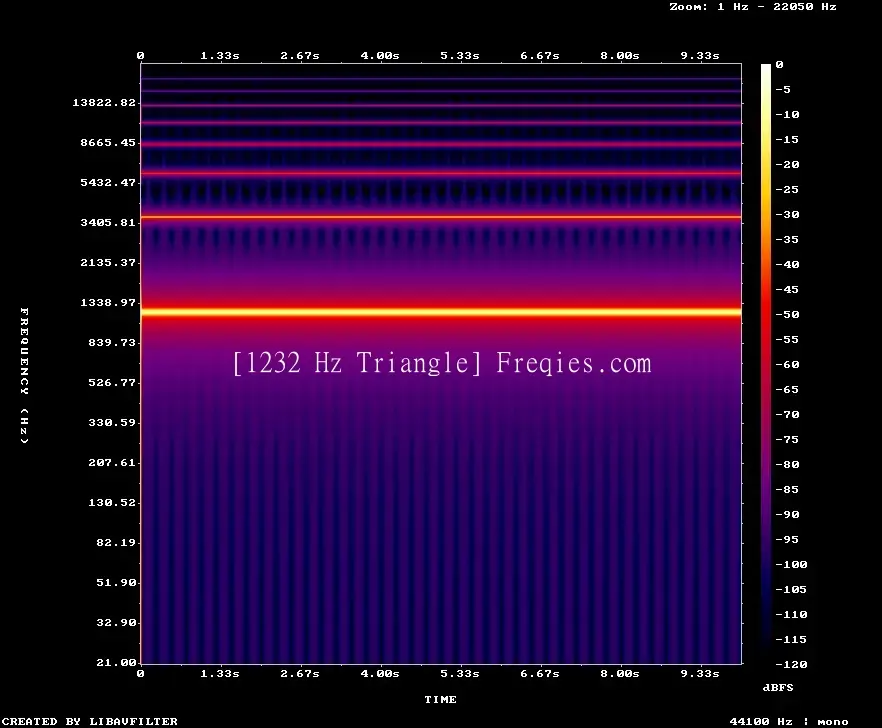The image size is (882, 728).
Task: Click the 526.77 frequency label
Action: click(112, 382)
